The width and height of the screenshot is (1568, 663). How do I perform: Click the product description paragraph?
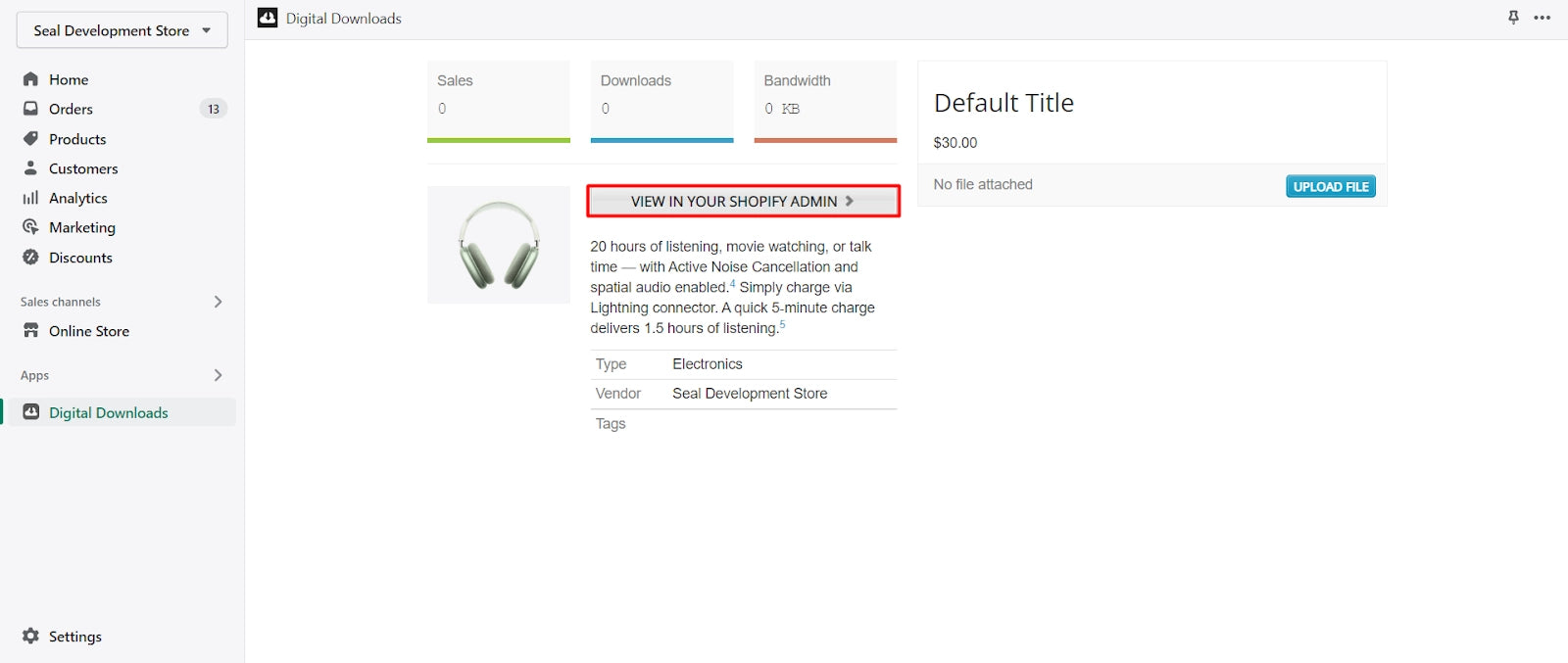(x=733, y=287)
